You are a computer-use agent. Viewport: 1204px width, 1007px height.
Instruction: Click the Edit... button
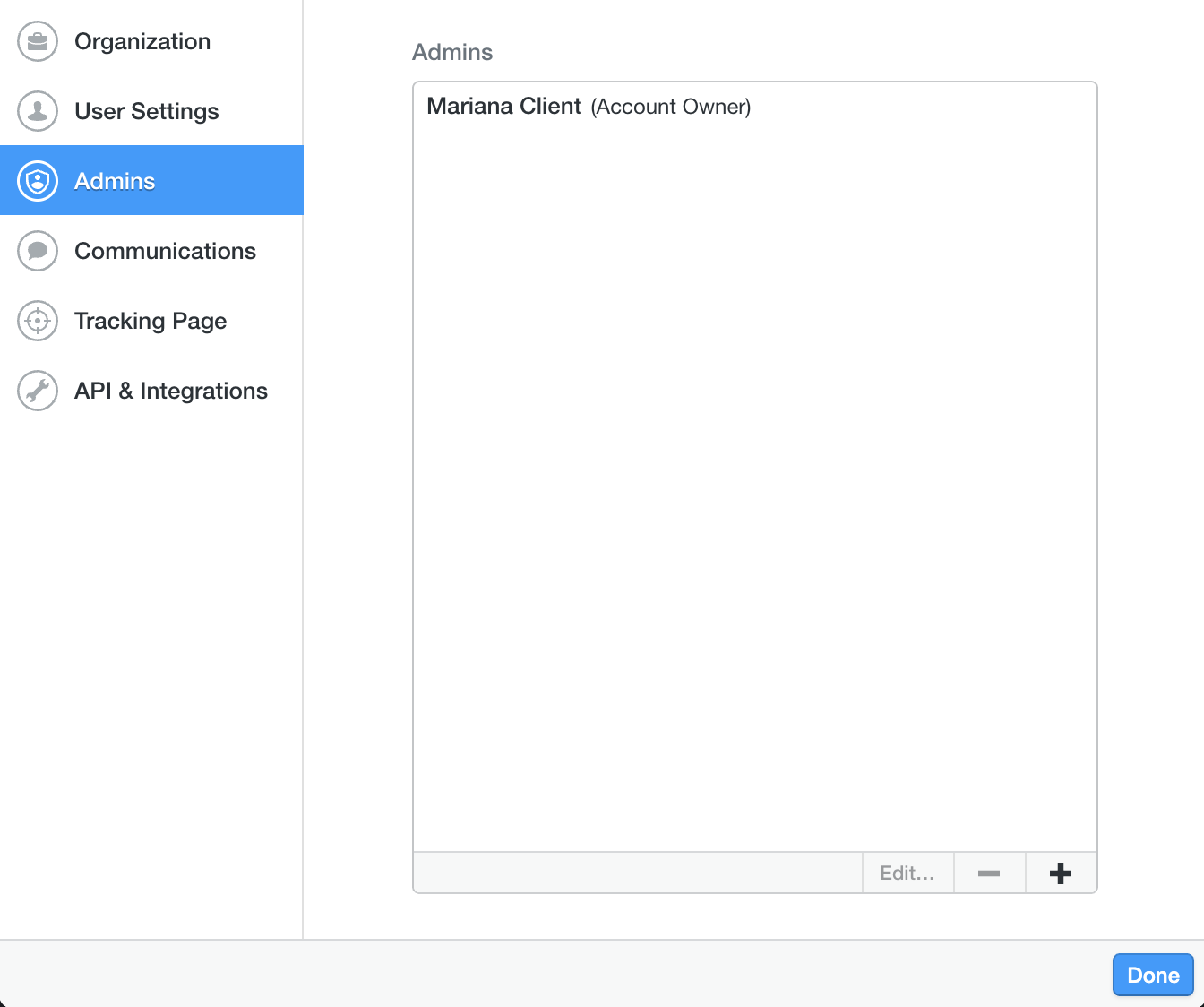coord(907,874)
